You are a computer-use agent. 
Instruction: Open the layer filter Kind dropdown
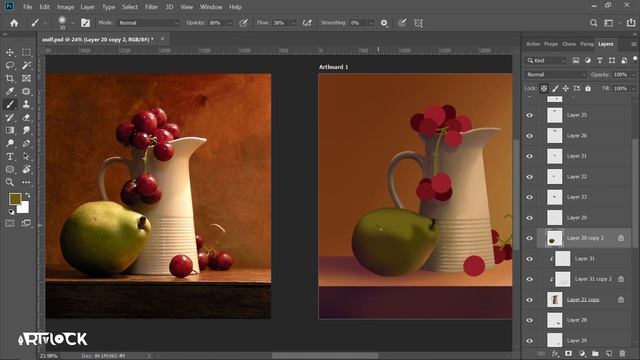coord(546,60)
